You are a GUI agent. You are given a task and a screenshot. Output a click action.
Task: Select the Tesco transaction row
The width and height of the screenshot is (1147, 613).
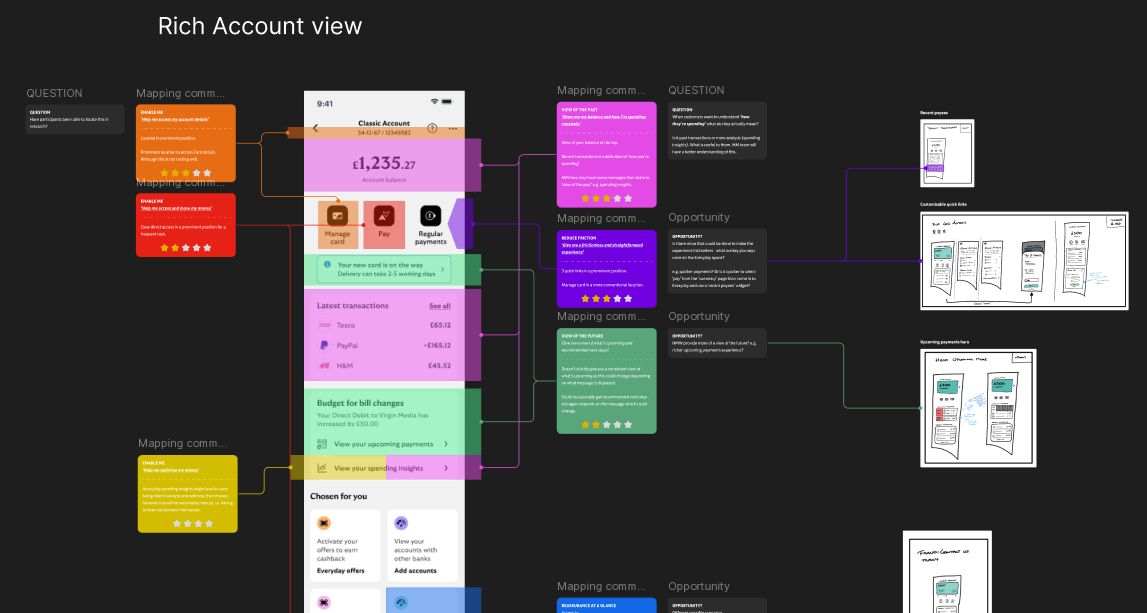[384, 325]
